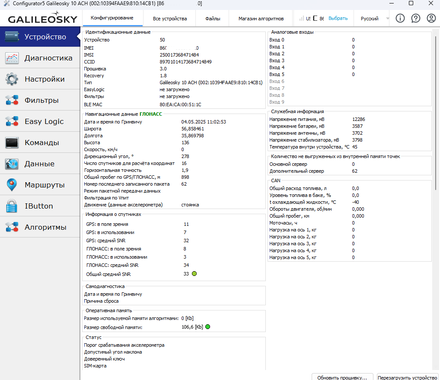Click the coolant temperature value -40
The height and width of the screenshot is (380, 440).
coord(356,202)
